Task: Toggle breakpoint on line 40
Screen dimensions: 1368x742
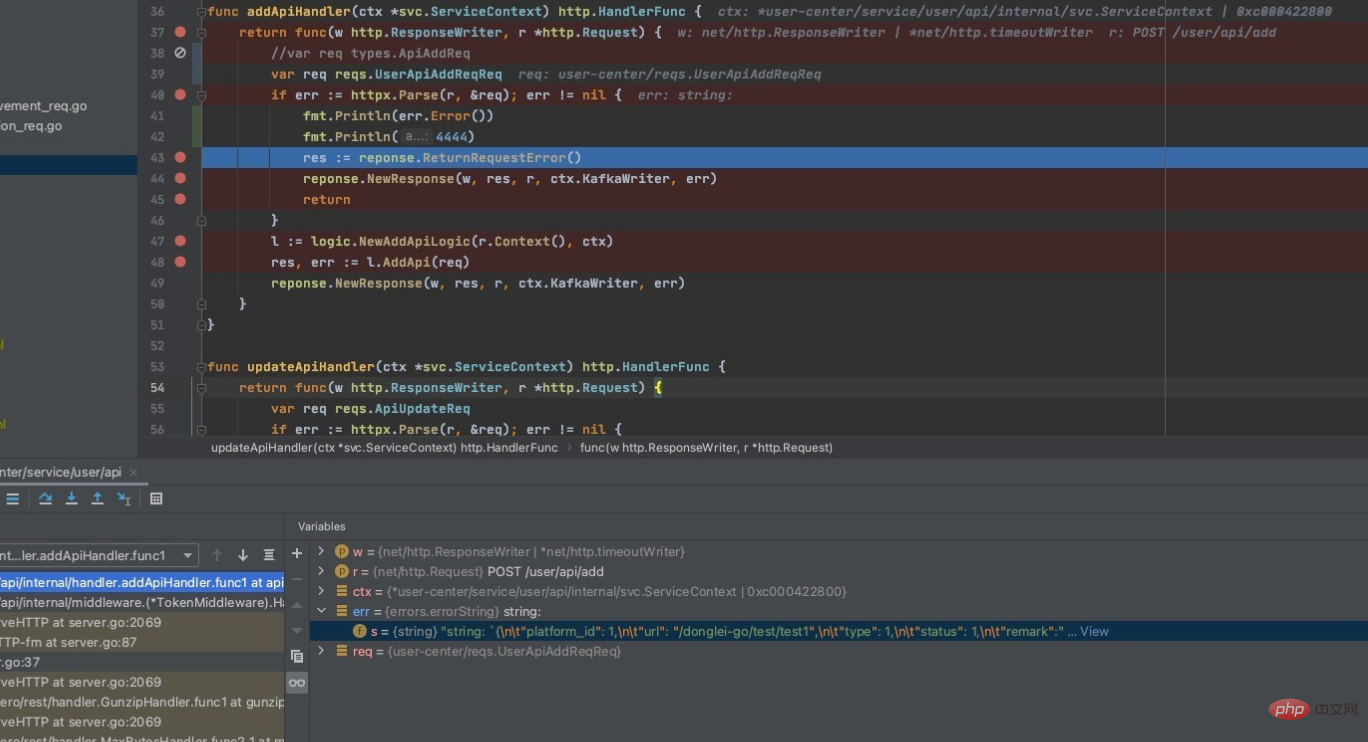Action: coord(180,95)
